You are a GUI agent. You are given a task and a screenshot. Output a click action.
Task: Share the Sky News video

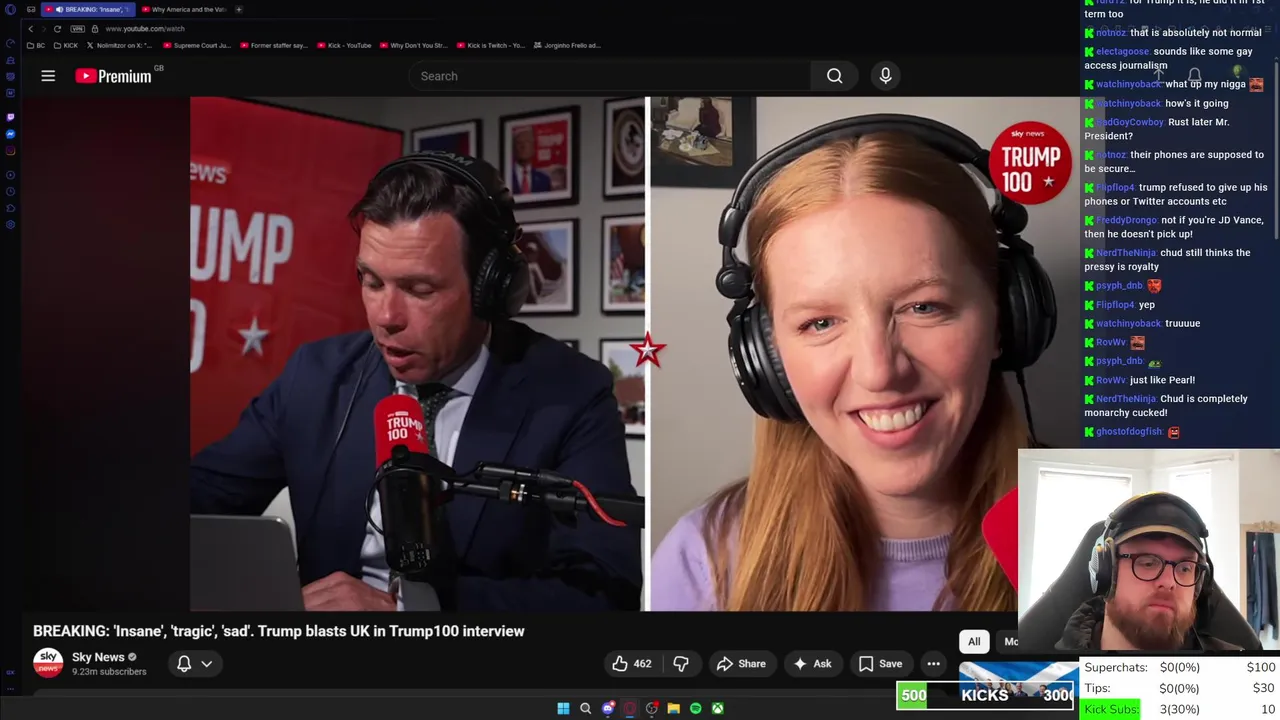741,664
